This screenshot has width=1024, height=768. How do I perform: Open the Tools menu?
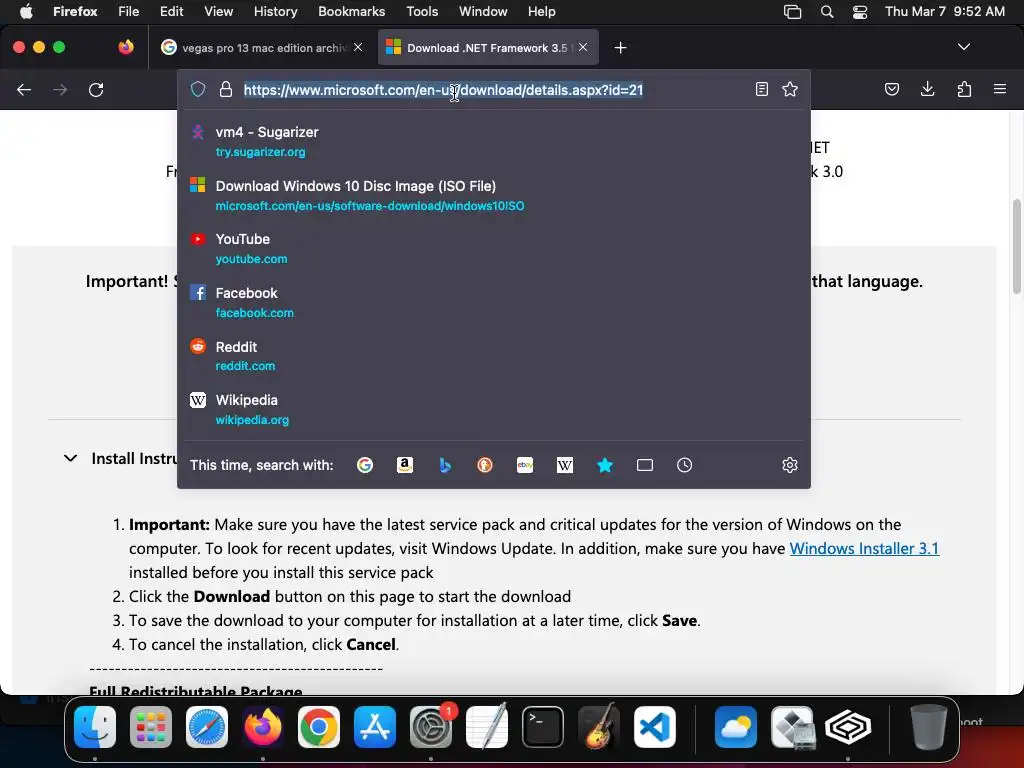click(x=422, y=11)
